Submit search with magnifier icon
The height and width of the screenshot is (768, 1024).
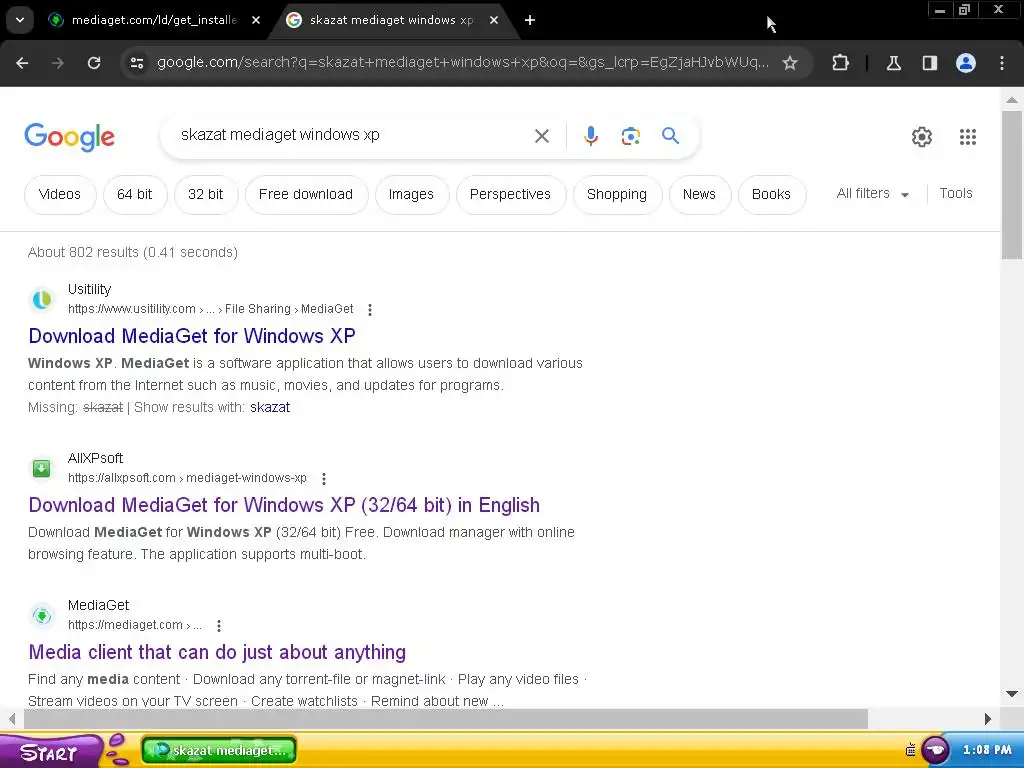670,136
